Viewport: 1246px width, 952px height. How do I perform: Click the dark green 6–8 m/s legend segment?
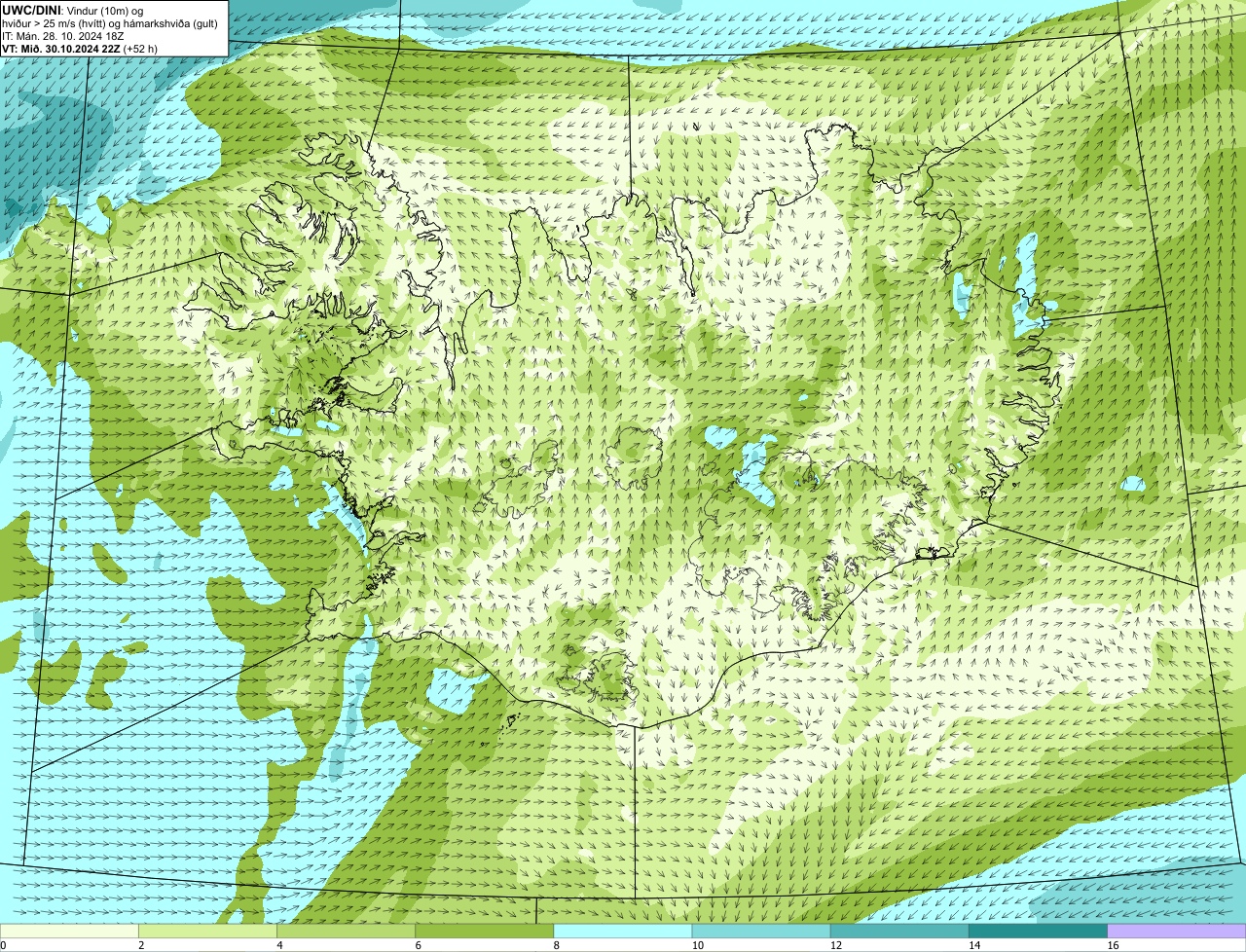click(x=484, y=932)
